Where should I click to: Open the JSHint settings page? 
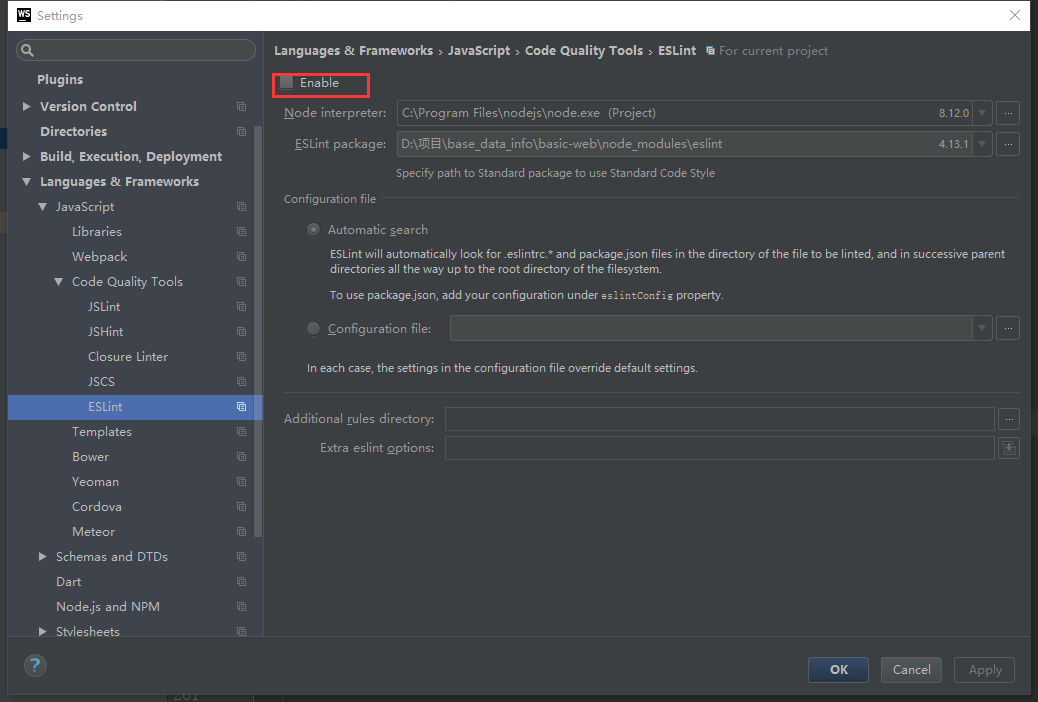pyautogui.click(x=105, y=332)
